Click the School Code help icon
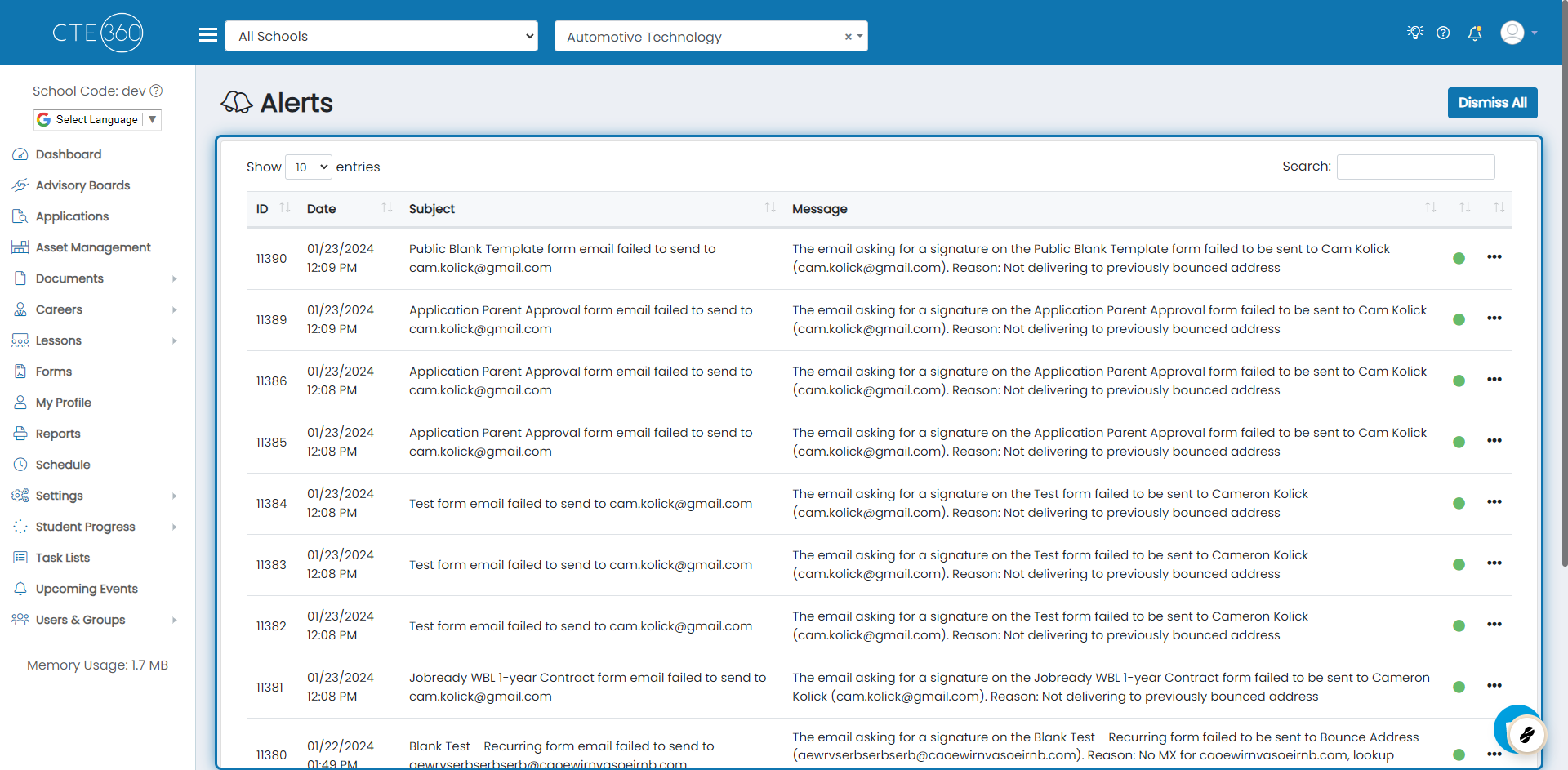Viewport: 1568px width, 770px height. coord(156,91)
